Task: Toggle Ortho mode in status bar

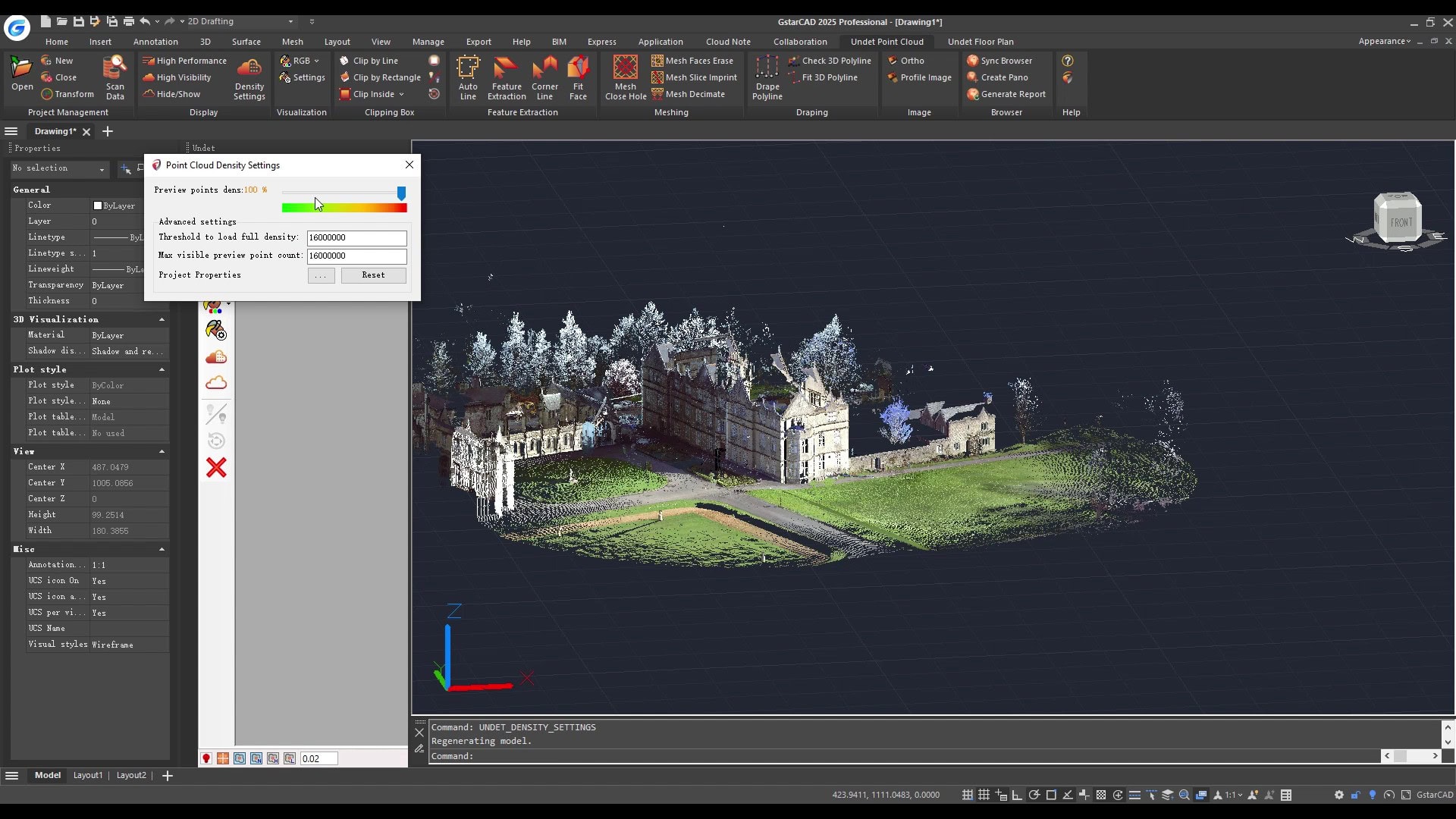Action: click(1017, 795)
